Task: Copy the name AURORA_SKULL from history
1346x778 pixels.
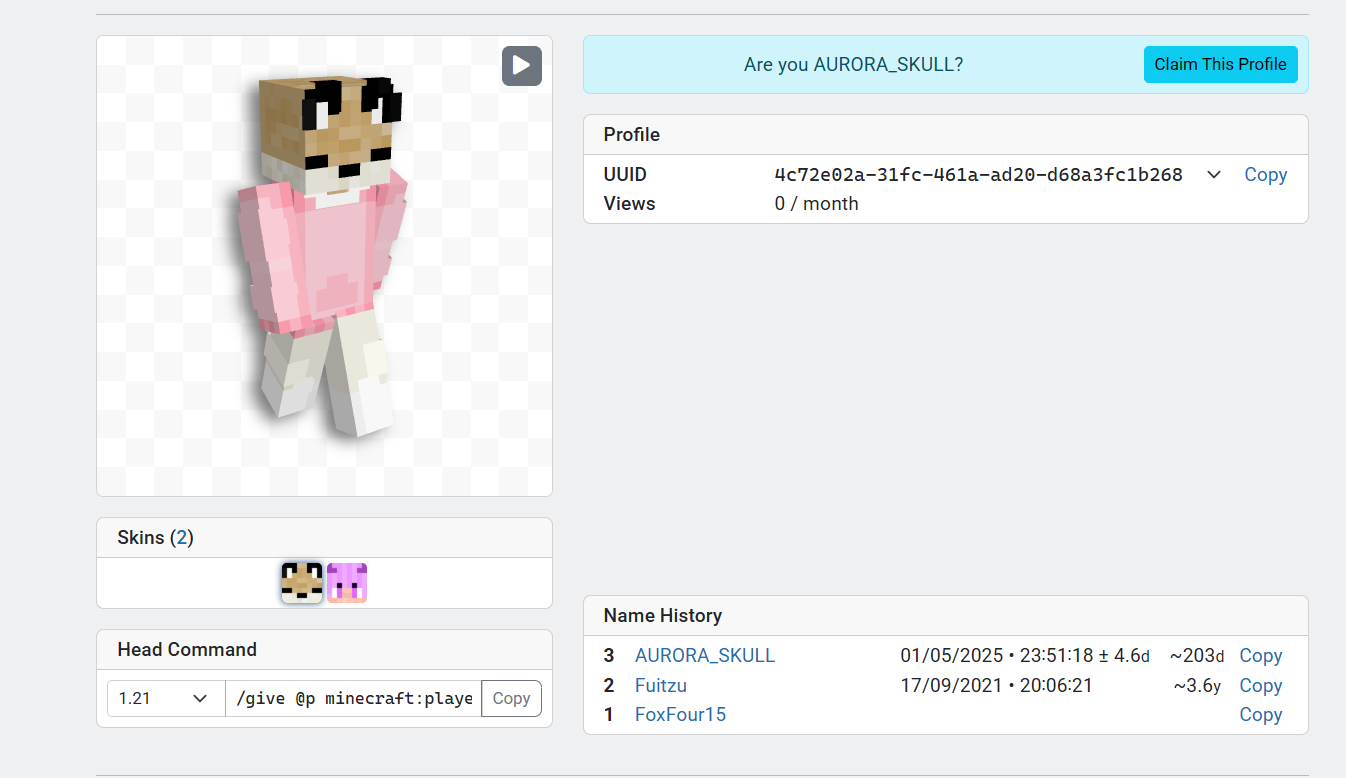Action: (1260, 656)
